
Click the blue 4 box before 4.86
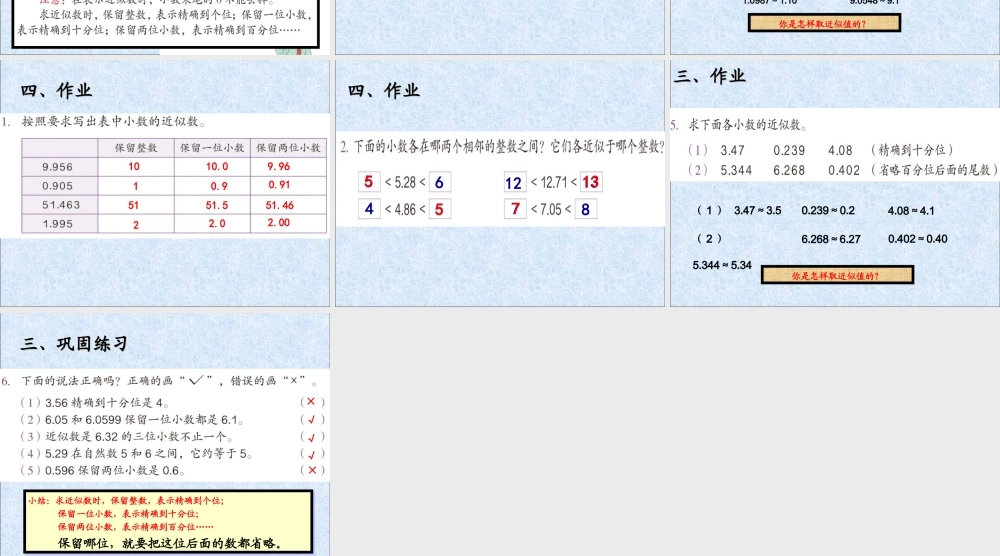[x=369, y=208]
